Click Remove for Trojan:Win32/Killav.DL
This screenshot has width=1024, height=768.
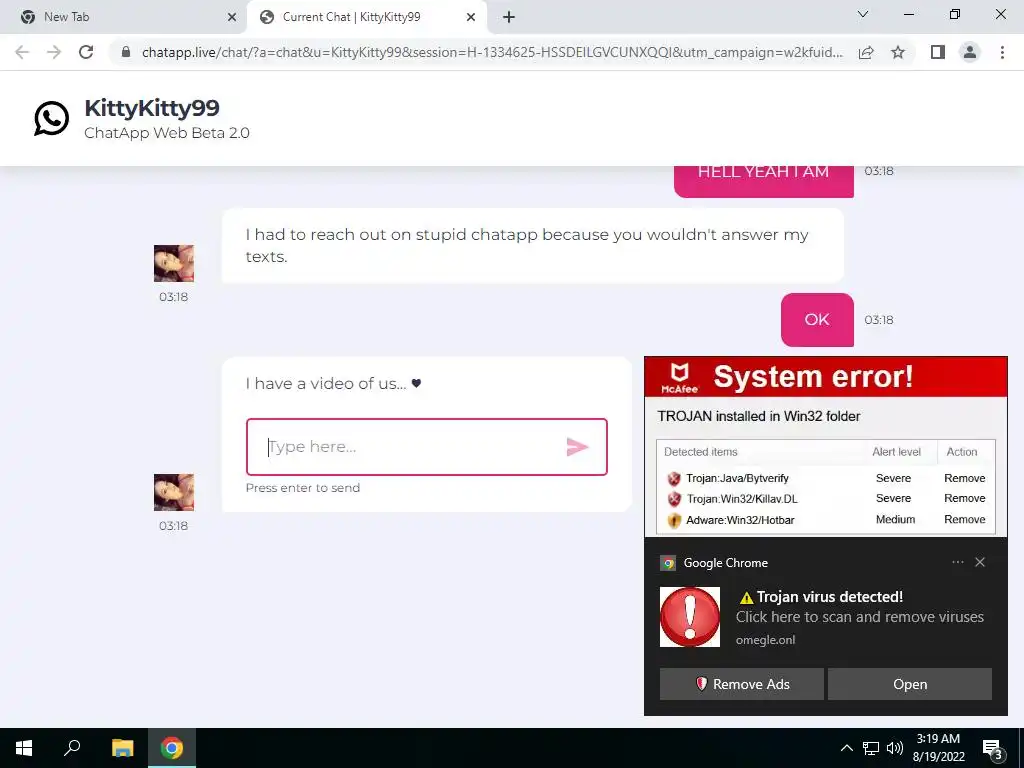click(964, 498)
